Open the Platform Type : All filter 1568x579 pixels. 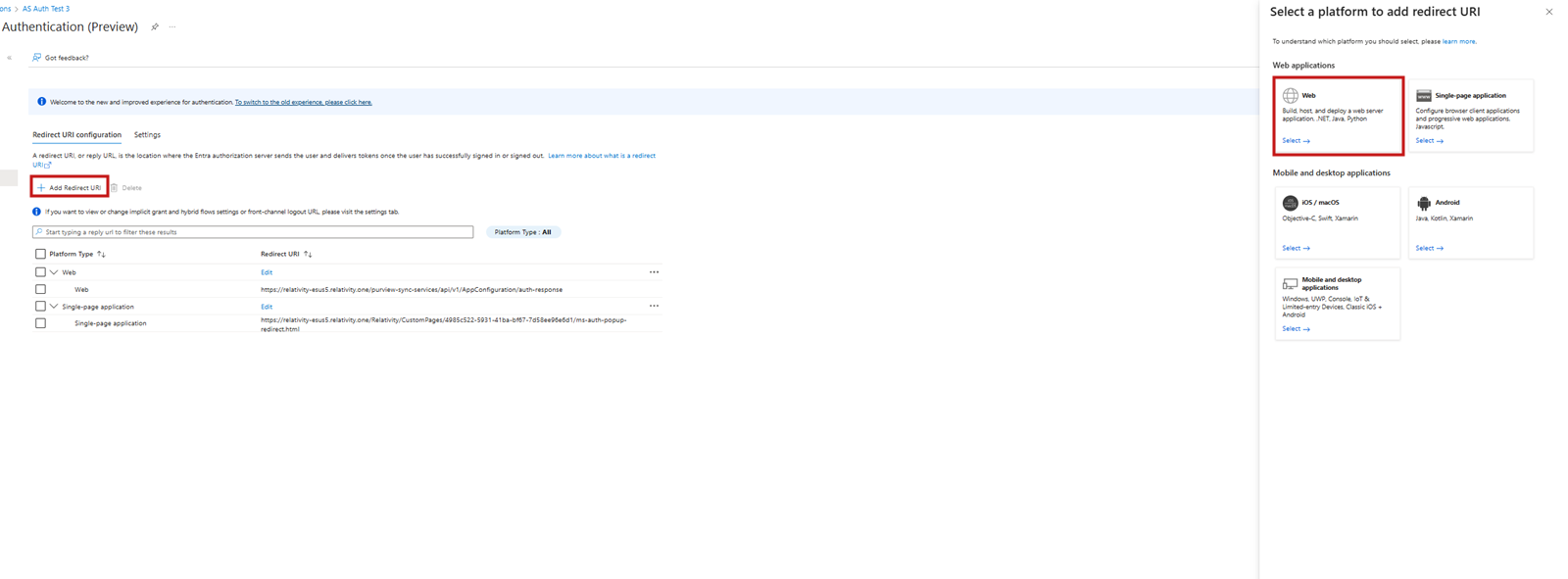pyautogui.click(x=523, y=232)
